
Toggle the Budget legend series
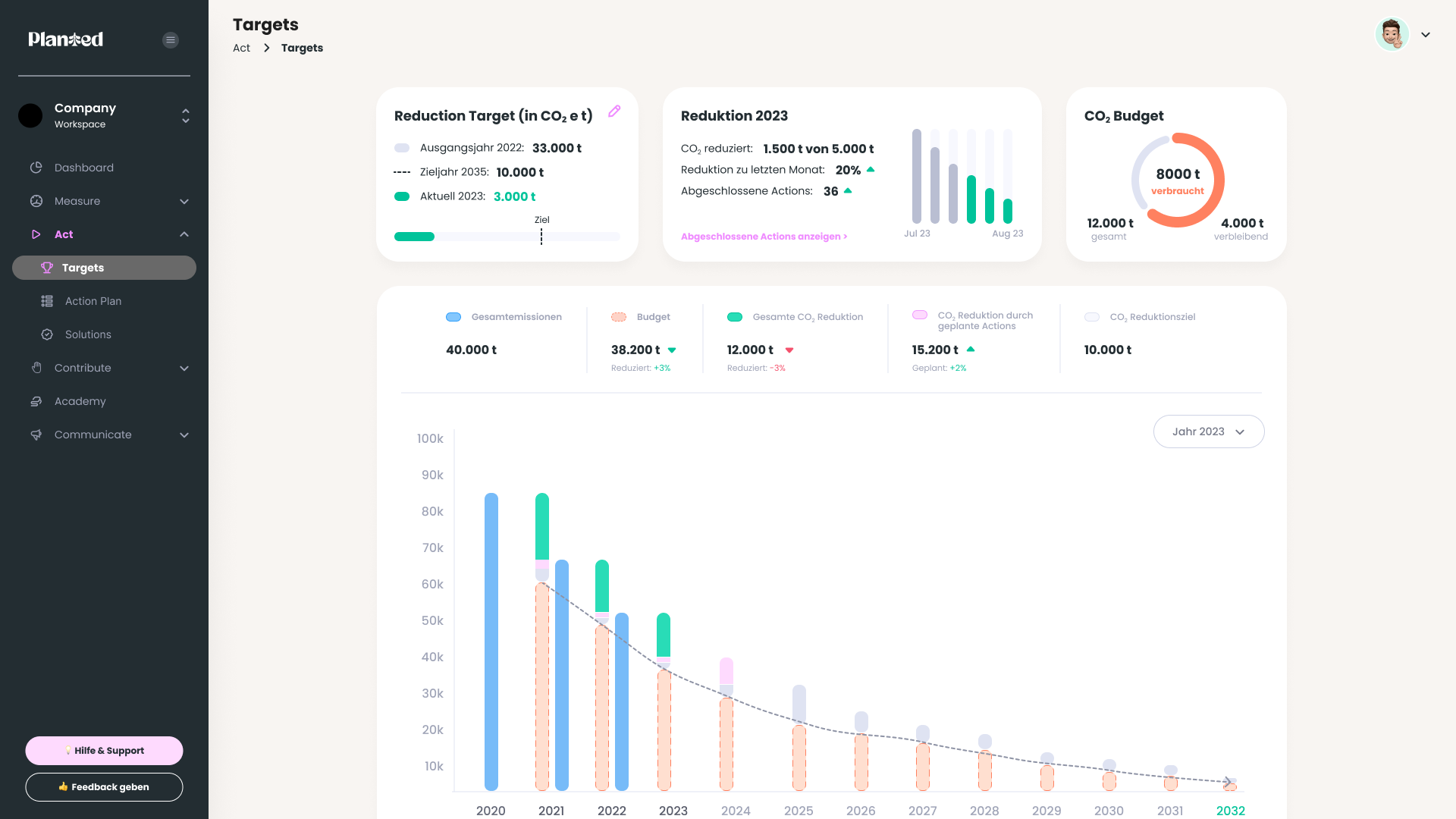619,317
